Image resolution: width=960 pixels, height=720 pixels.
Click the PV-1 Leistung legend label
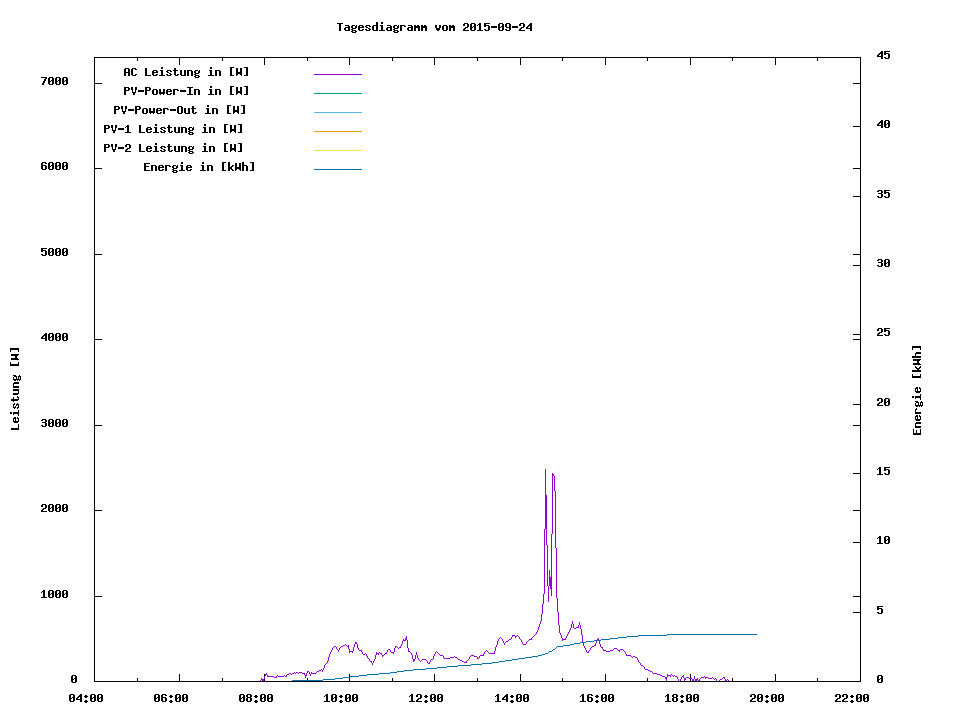[x=173, y=129]
